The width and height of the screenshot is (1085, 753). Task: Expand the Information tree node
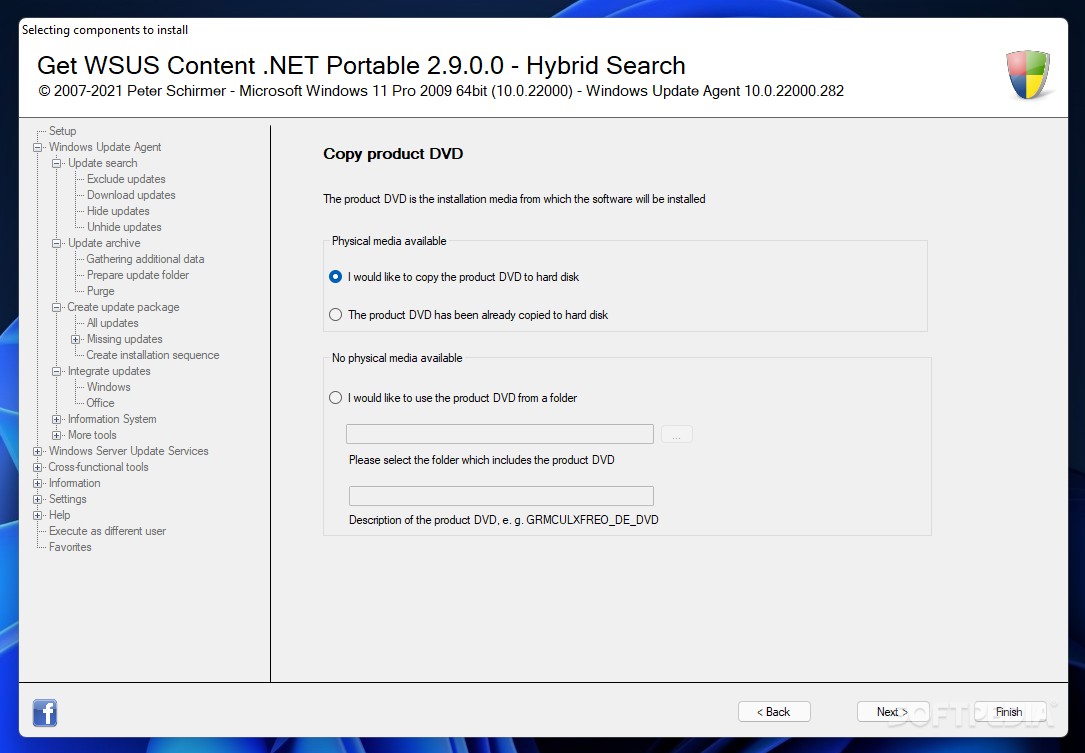point(37,483)
